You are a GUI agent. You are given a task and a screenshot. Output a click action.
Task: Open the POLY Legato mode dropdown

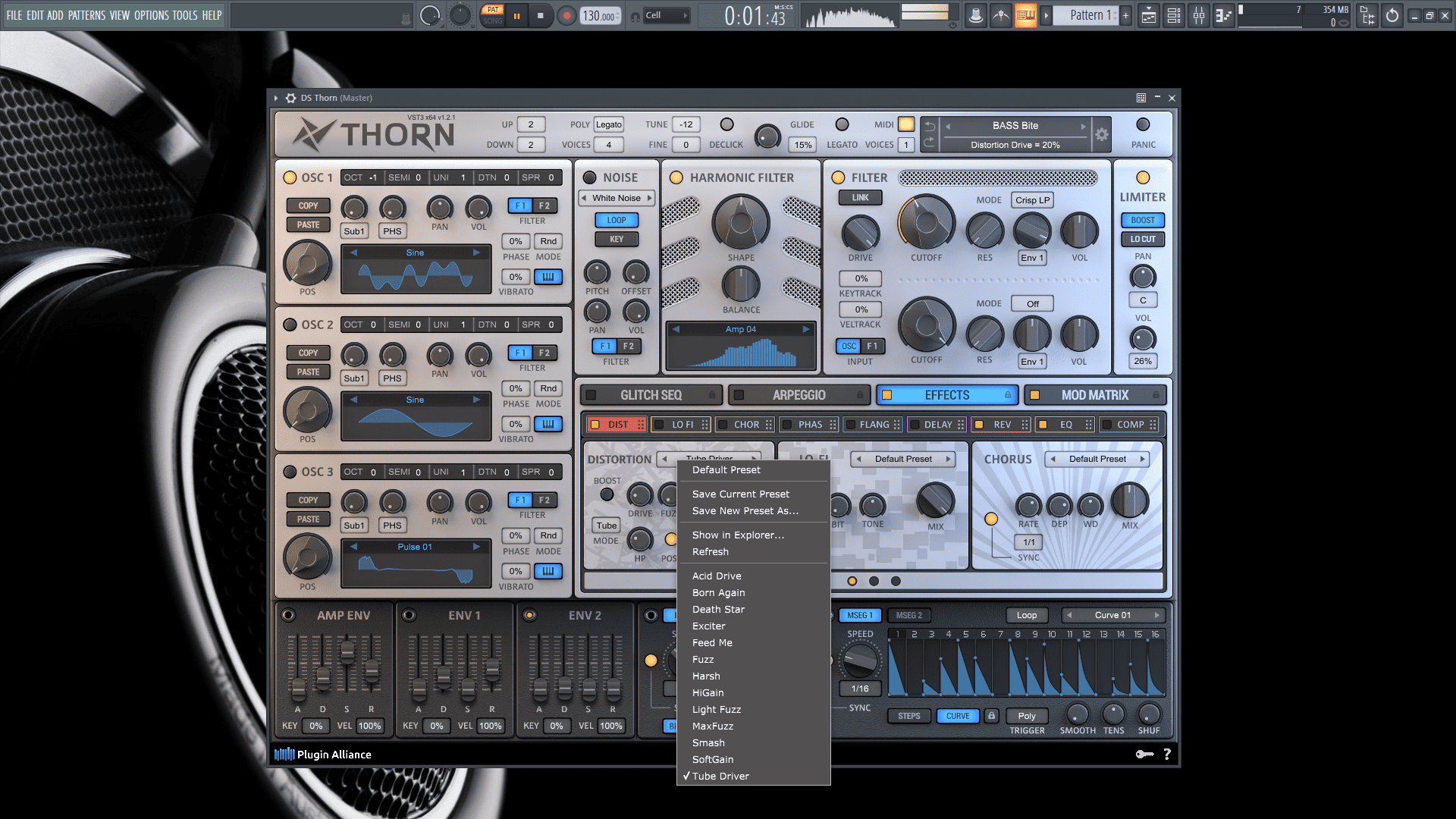608,124
